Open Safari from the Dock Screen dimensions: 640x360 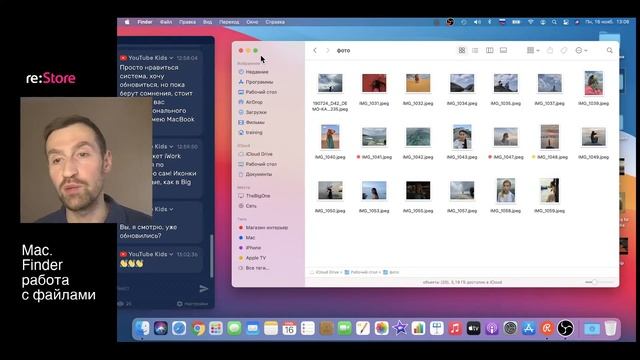pos(179,328)
